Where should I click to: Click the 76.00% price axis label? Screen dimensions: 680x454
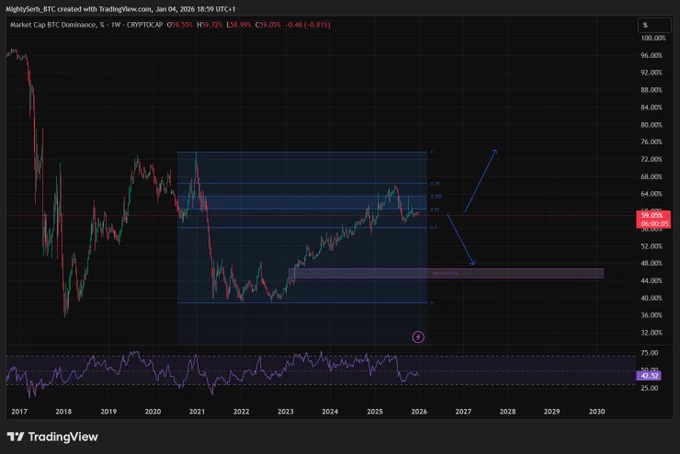(x=651, y=142)
